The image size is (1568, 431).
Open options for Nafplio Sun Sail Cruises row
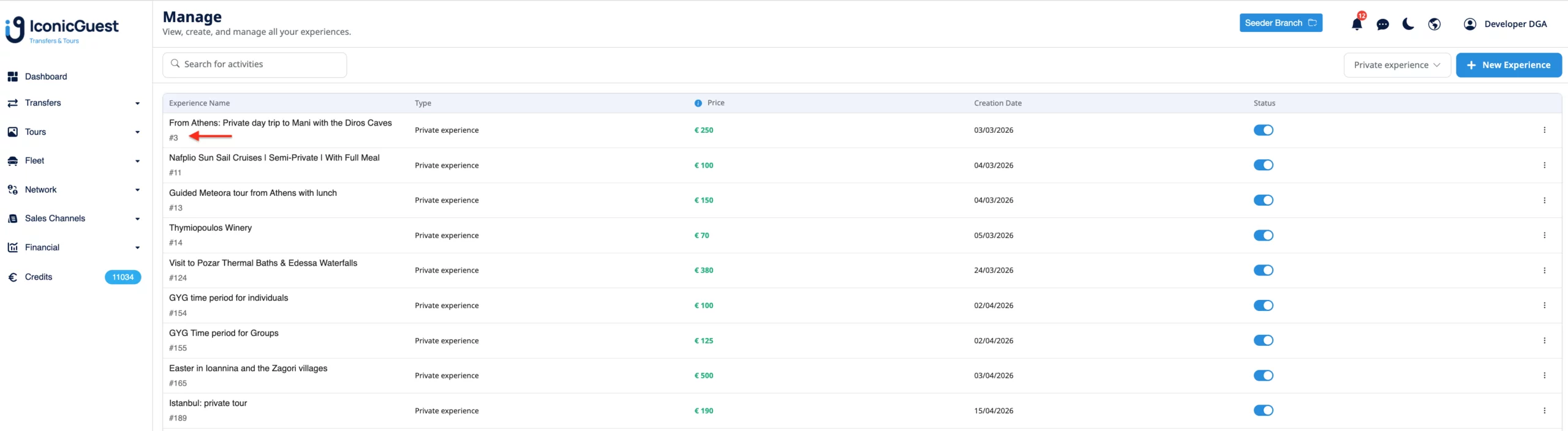[1544, 165]
